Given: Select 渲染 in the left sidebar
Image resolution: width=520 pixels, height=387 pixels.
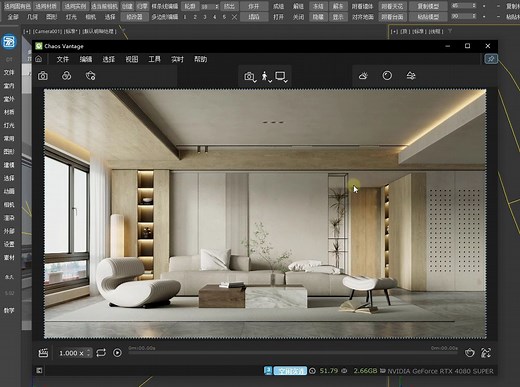Looking at the screenshot, I should pos(9,218).
